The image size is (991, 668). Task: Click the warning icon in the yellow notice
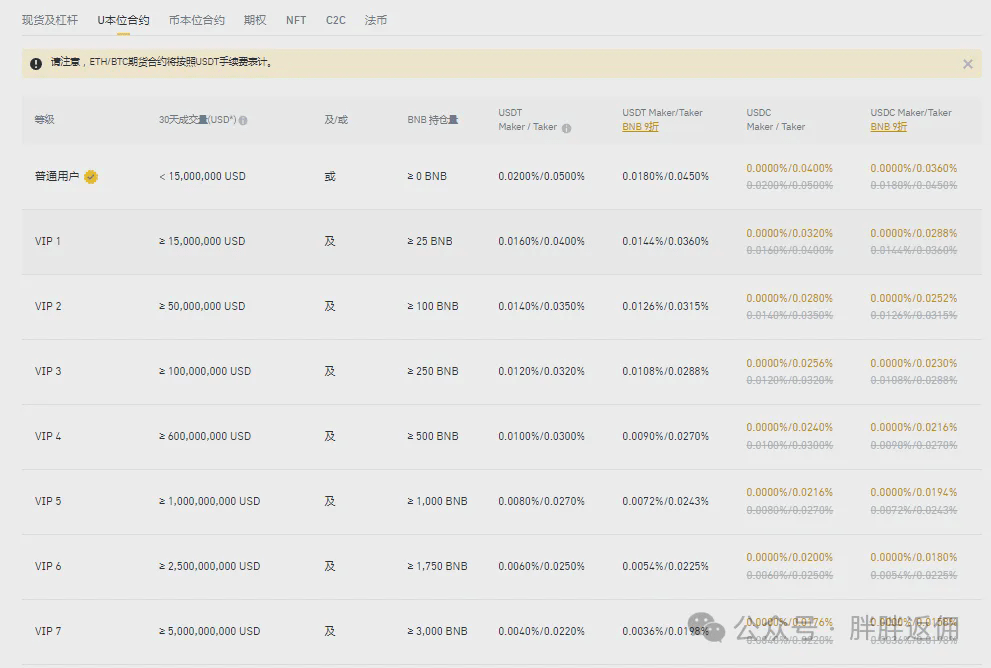coord(36,63)
